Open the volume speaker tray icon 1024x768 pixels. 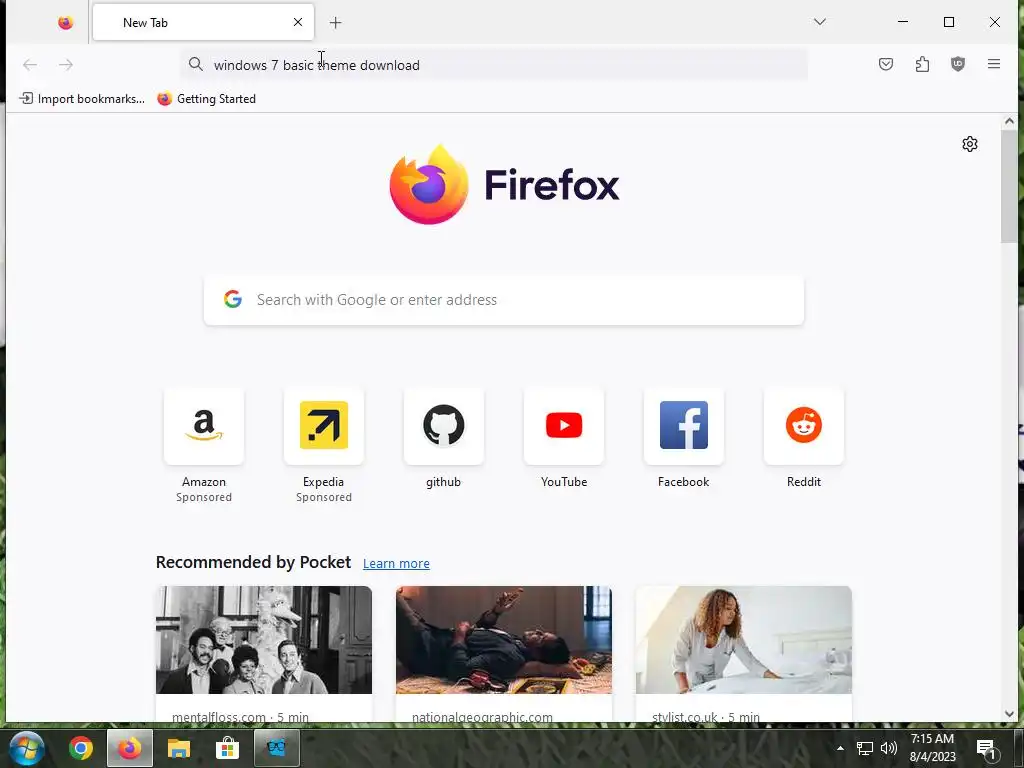[889, 748]
